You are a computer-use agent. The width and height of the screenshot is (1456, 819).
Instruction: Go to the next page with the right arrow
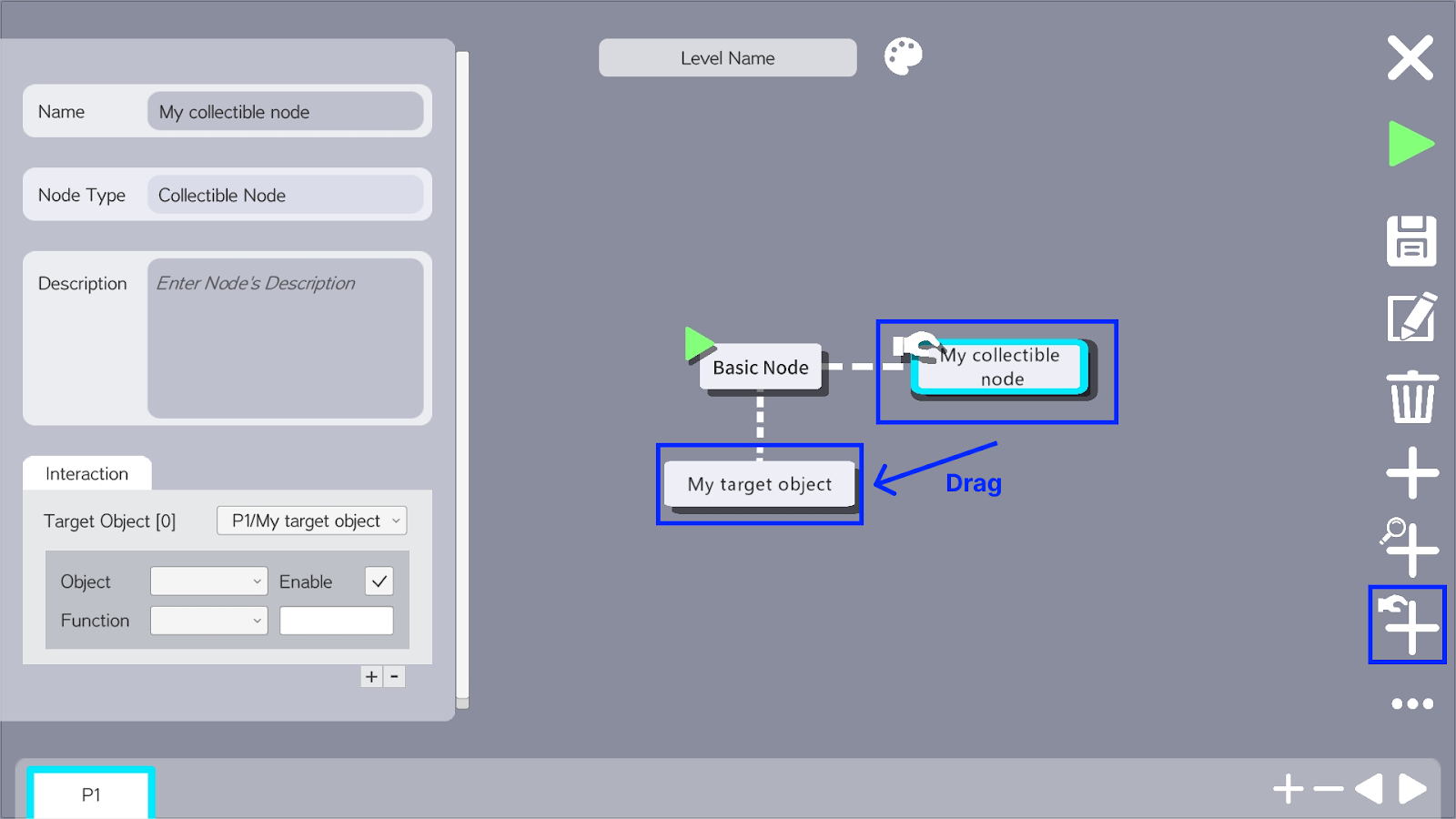[x=1412, y=789]
